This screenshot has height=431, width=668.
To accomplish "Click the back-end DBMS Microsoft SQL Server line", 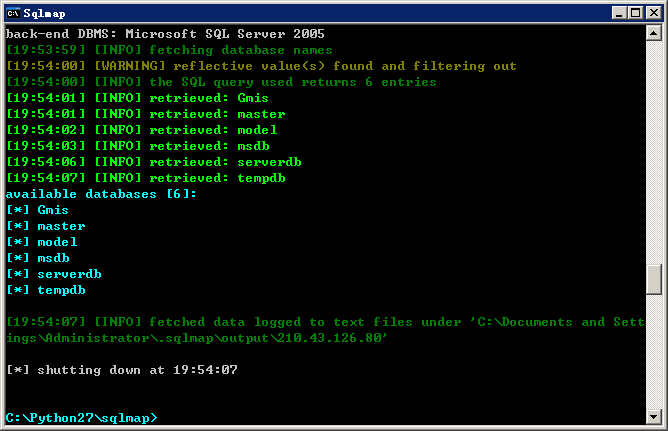I will click(165, 34).
